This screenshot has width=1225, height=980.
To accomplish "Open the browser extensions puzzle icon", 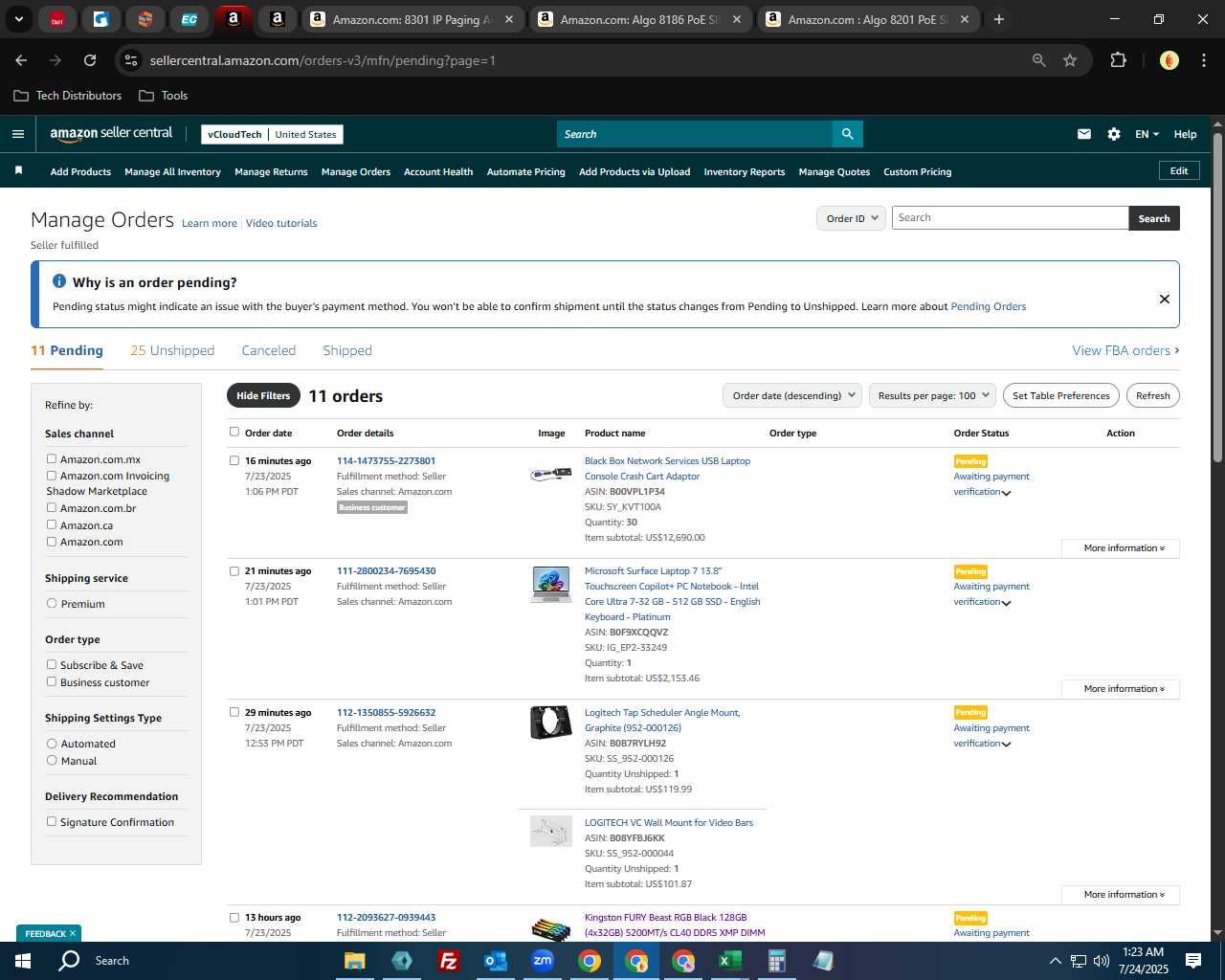I will coord(1118,60).
